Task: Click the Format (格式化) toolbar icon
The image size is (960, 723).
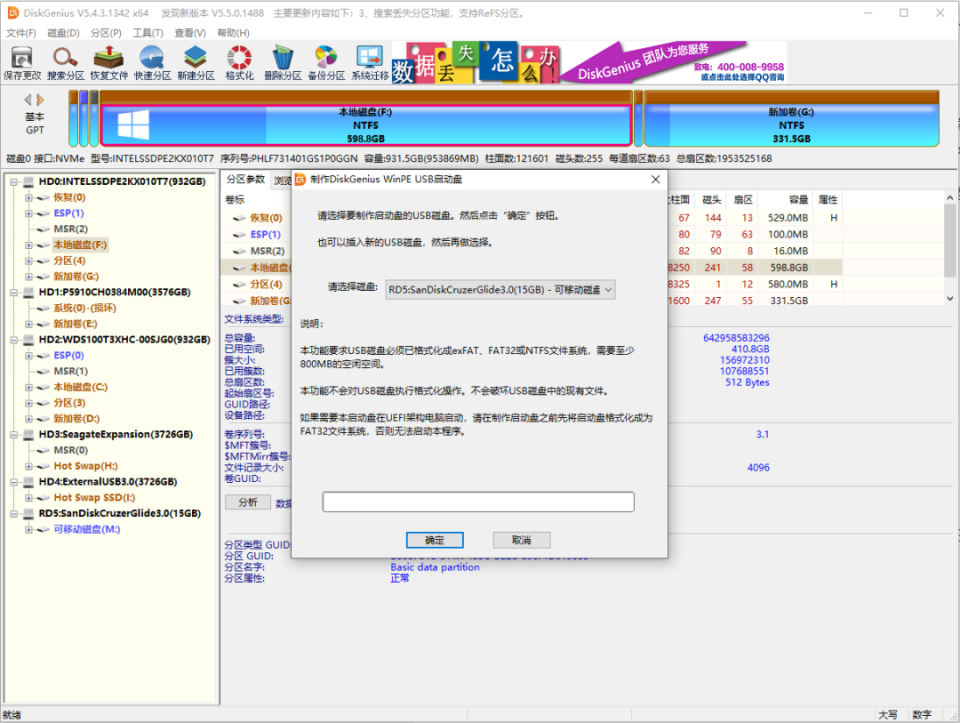Action: click(x=239, y=62)
